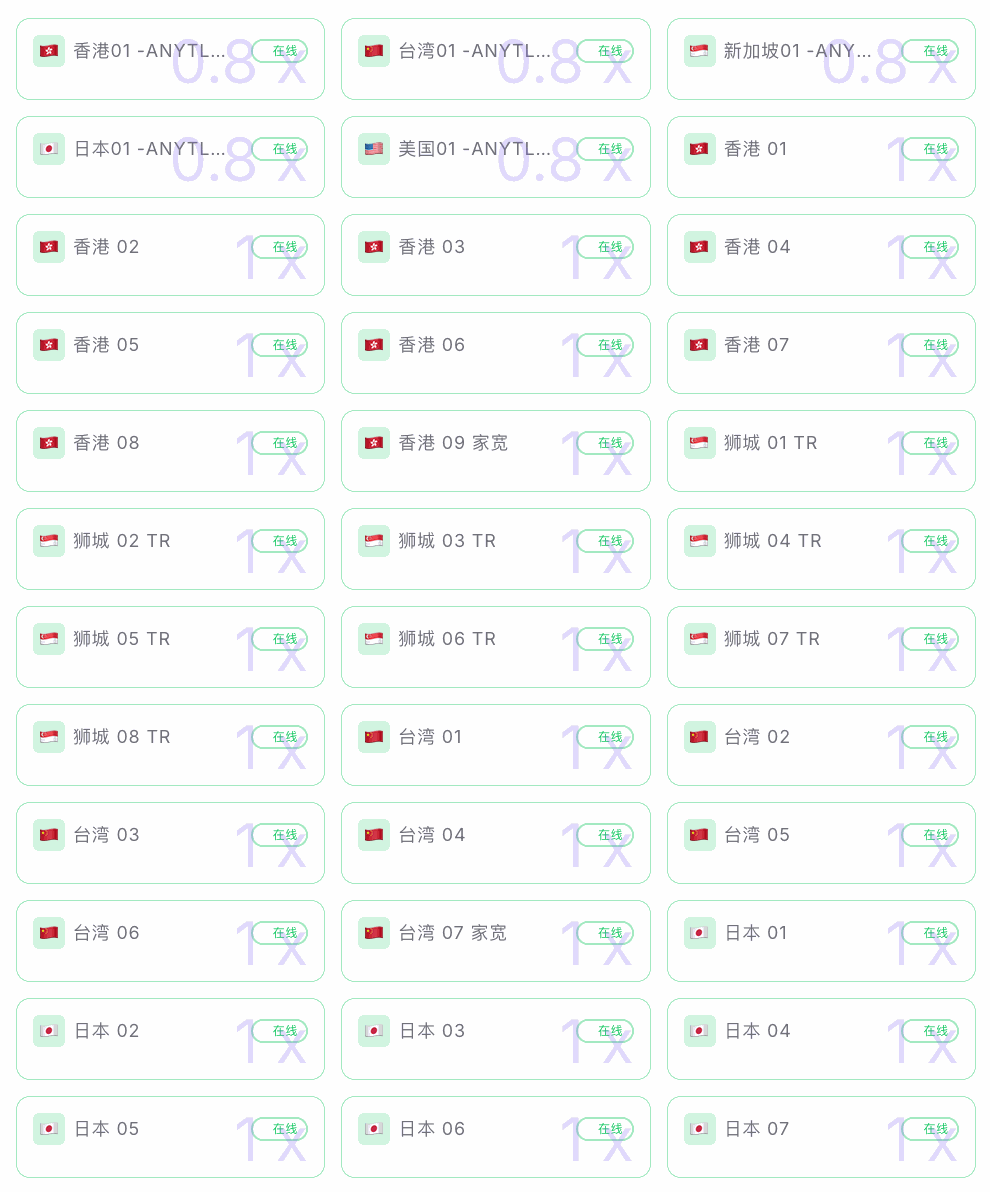Screen dimensions: 990x1192
Task: Pick the 日本 05 node
Action: pos(170,1137)
